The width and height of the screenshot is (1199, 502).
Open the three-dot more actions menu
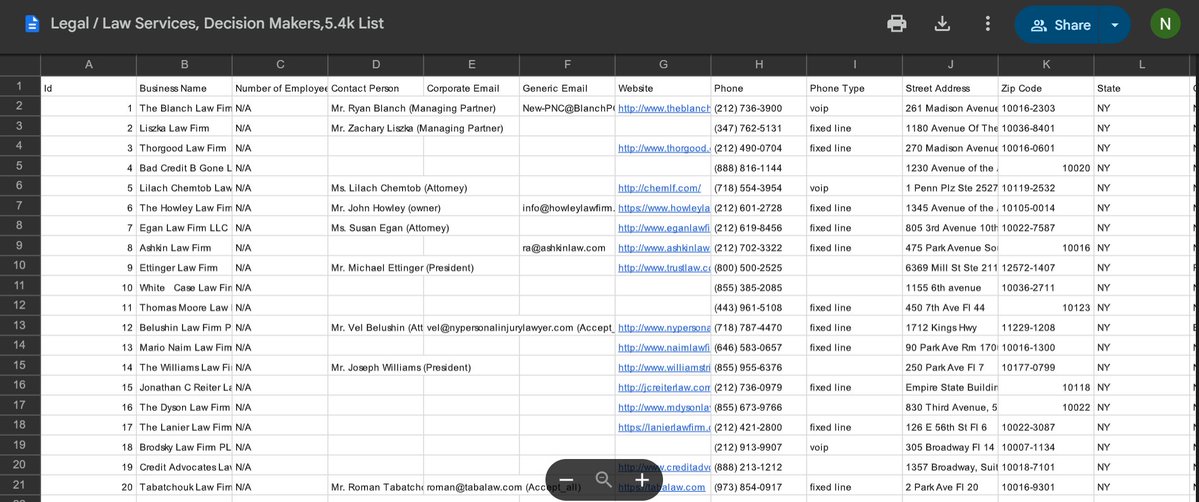pos(987,24)
